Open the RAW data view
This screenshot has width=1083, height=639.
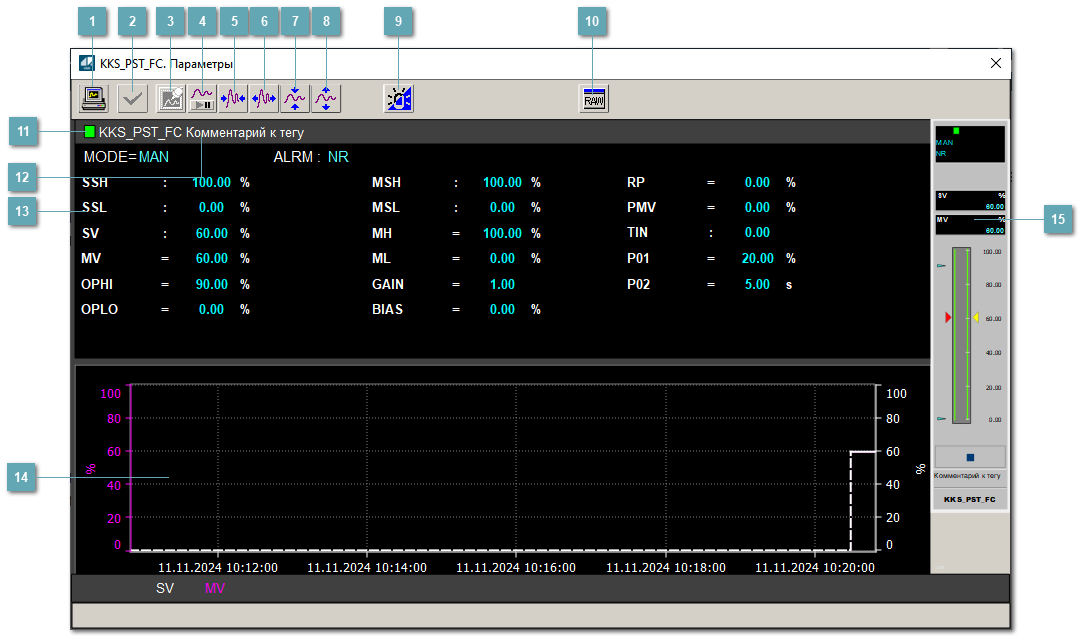(594, 98)
